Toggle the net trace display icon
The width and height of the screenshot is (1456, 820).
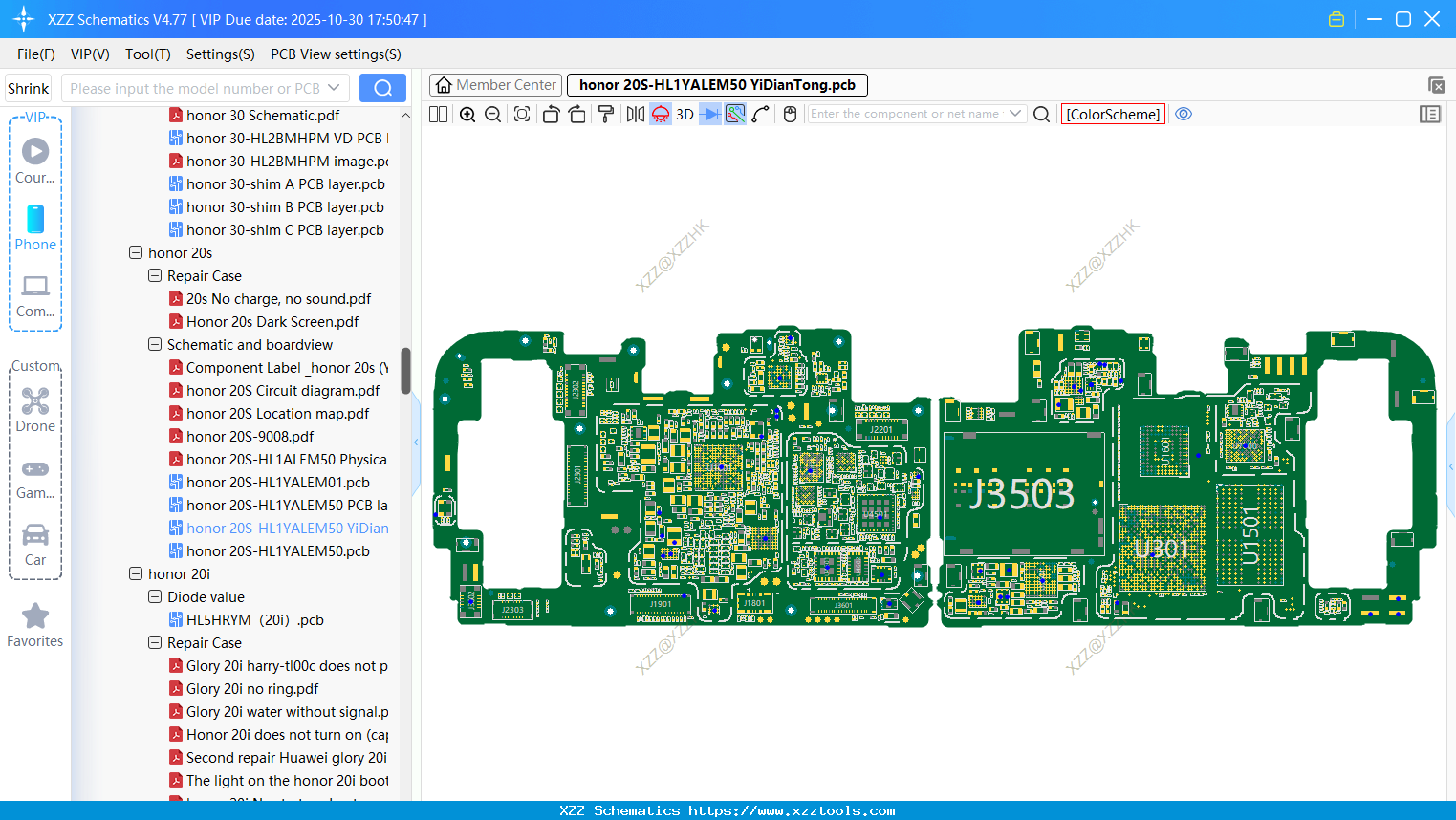click(735, 114)
